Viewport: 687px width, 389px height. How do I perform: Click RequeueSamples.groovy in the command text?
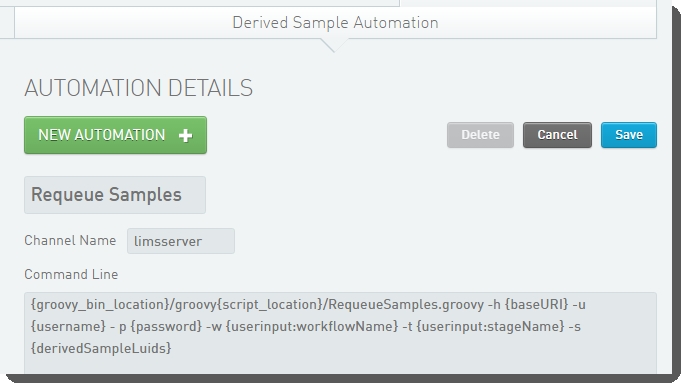(x=406, y=304)
